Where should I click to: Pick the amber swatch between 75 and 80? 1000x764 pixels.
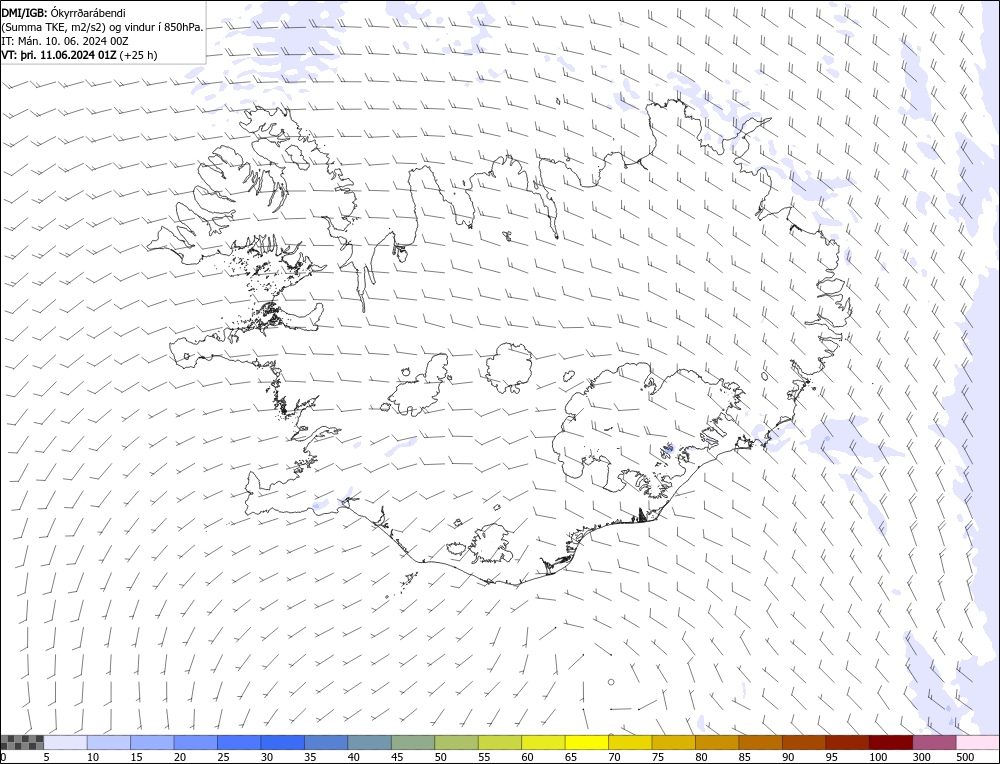(x=674, y=742)
